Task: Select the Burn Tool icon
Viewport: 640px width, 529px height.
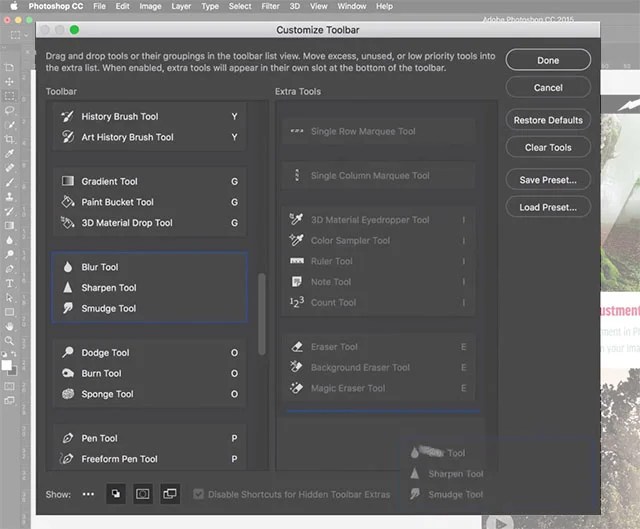Action: click(x=68, y=373)
